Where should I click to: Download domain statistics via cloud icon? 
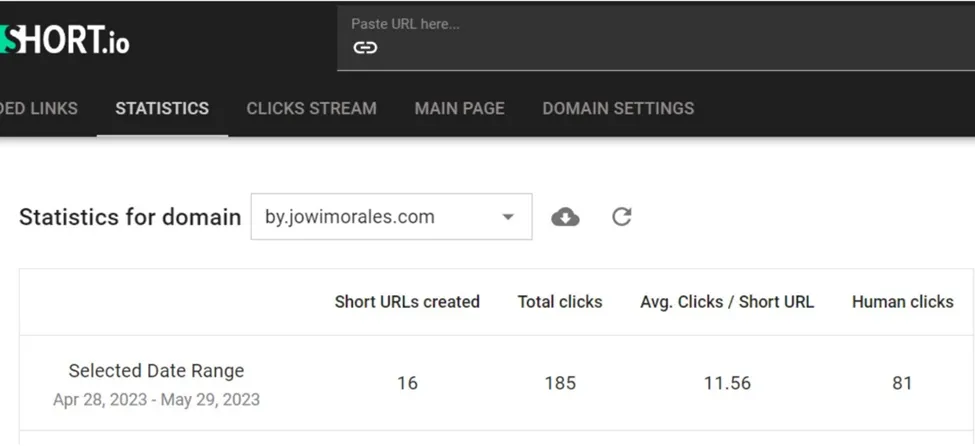pyautogui.click(x=565, y=217)
